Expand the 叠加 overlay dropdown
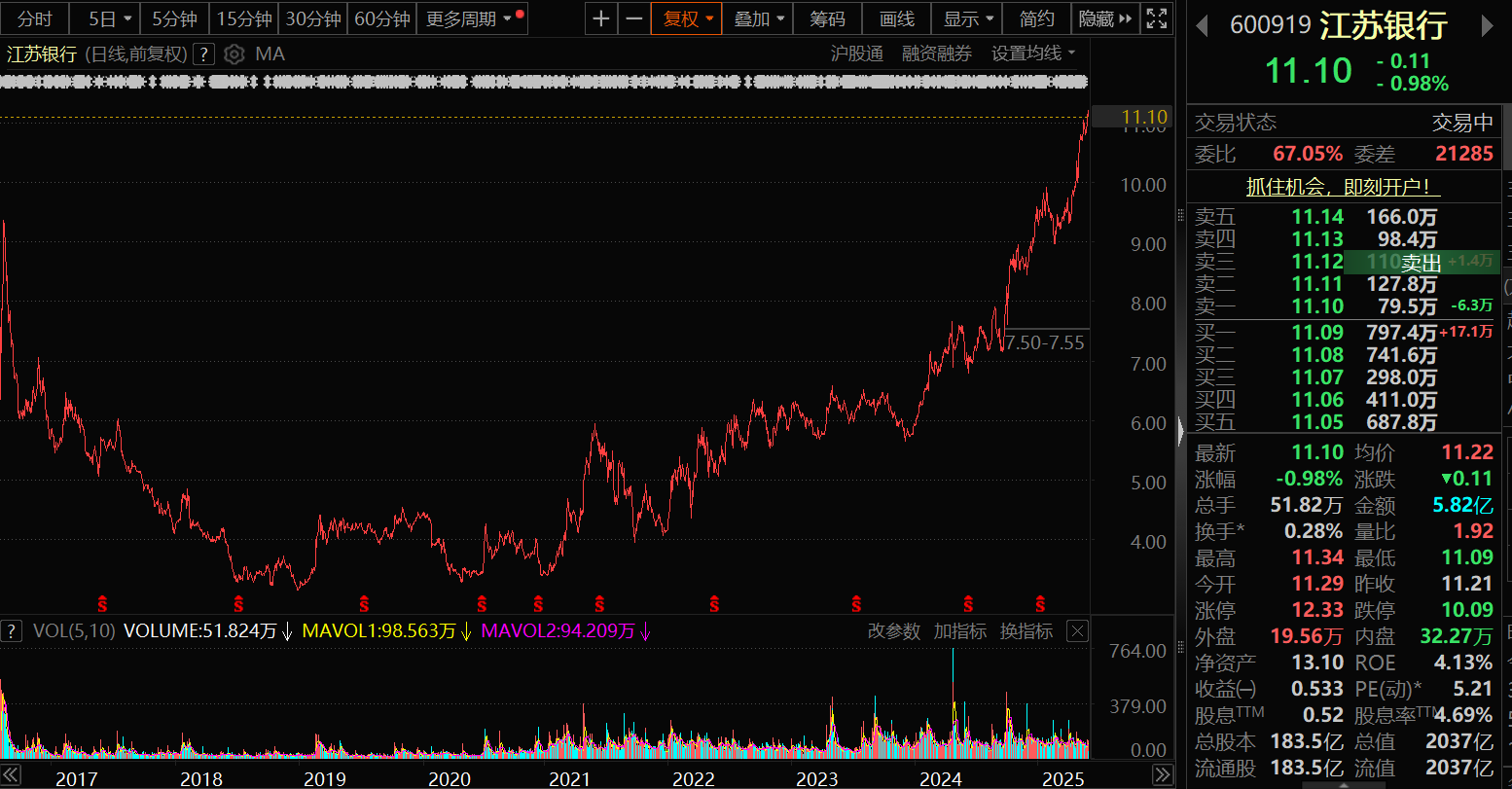The image size is (1512, 789). click(x=758, y=18)
